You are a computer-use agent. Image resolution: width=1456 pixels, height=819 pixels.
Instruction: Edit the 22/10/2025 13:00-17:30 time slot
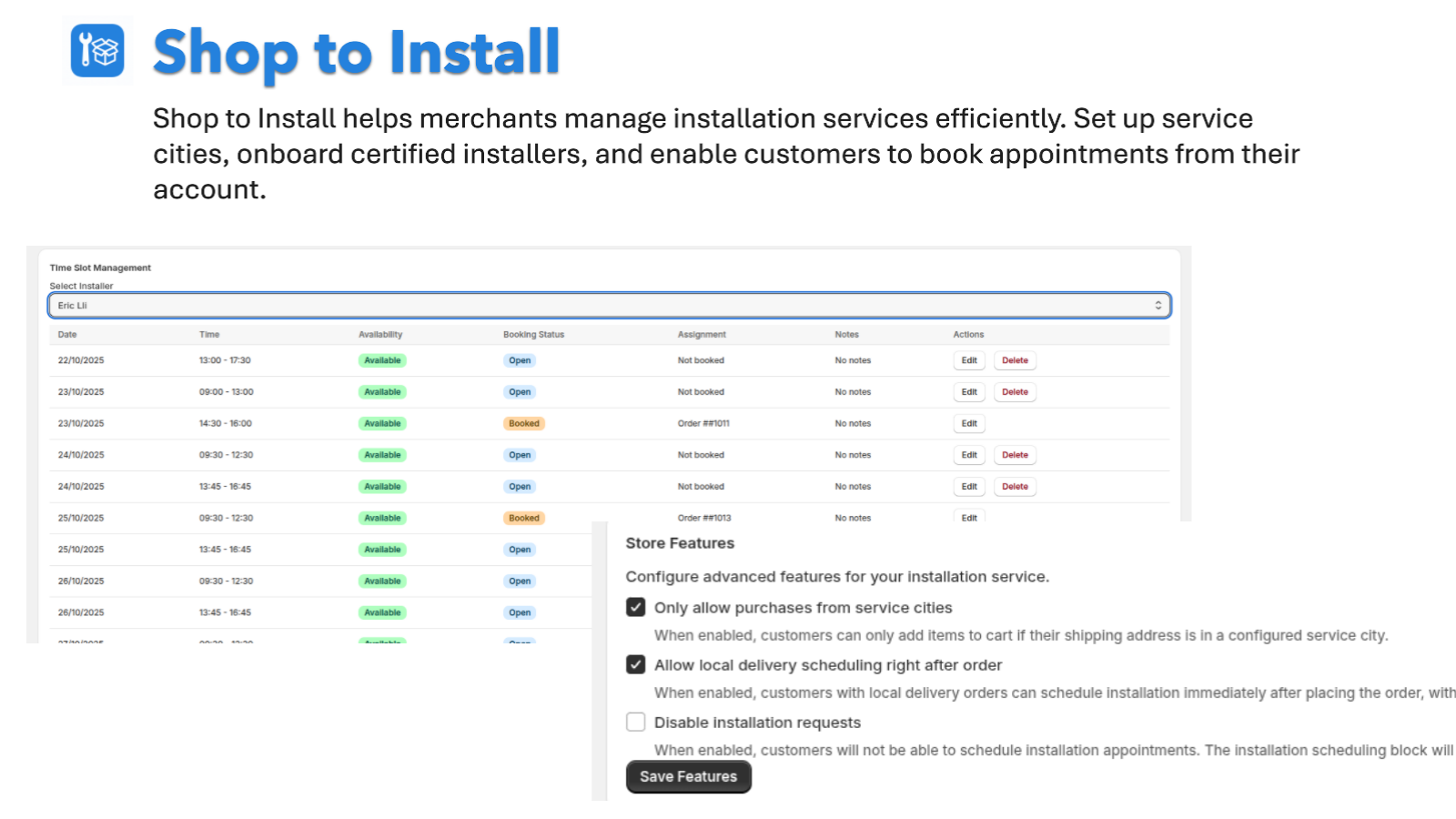pos(968,360)
